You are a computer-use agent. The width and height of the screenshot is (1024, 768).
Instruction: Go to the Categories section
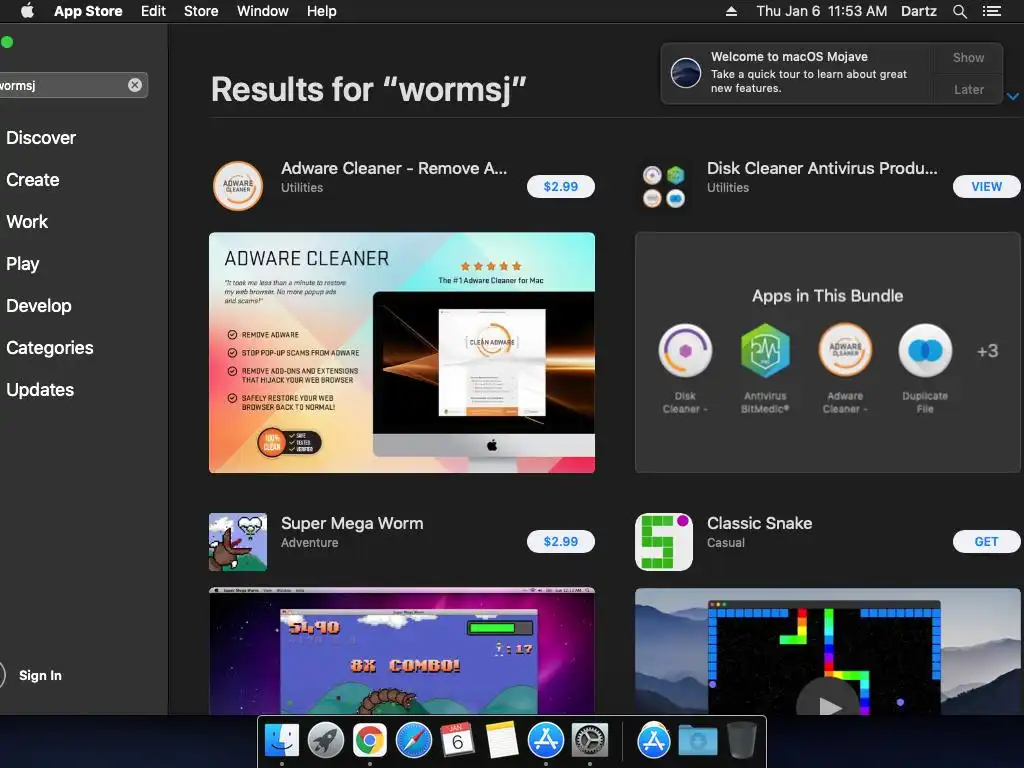tap(50, 347)
